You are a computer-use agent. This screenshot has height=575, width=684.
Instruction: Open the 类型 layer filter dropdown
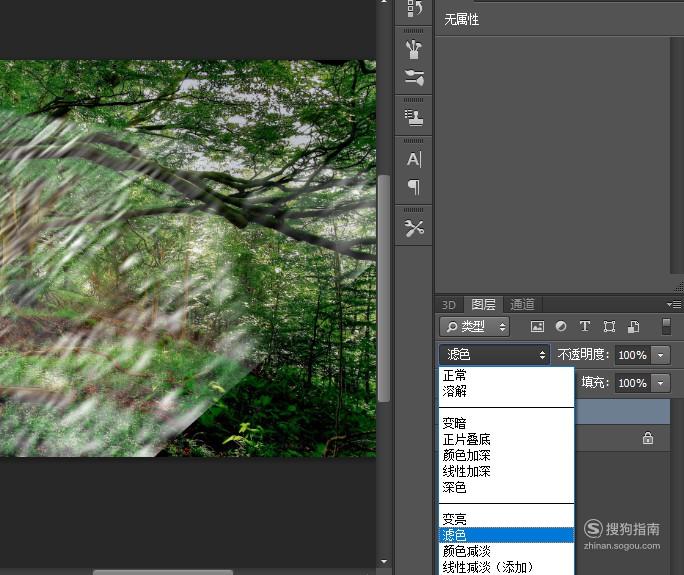coord(474,326)
